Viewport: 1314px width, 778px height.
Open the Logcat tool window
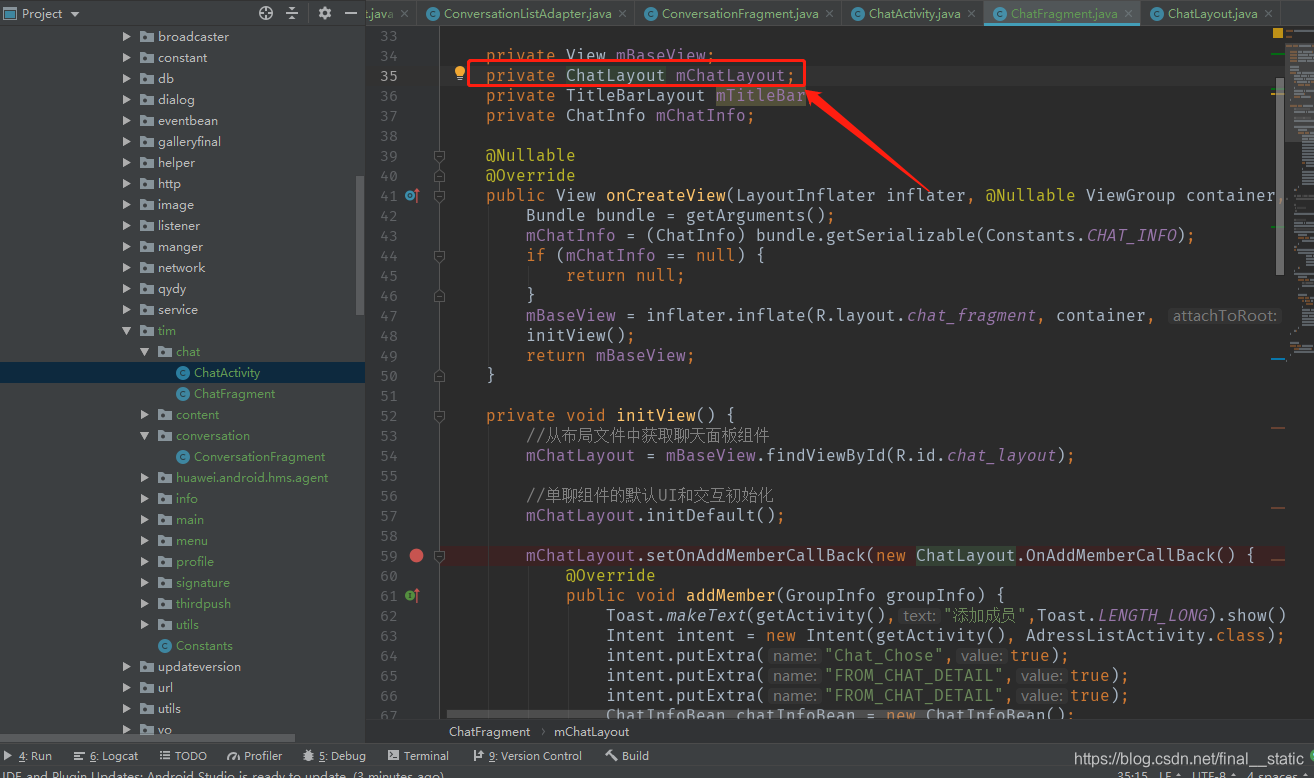[x=107, y=756]
